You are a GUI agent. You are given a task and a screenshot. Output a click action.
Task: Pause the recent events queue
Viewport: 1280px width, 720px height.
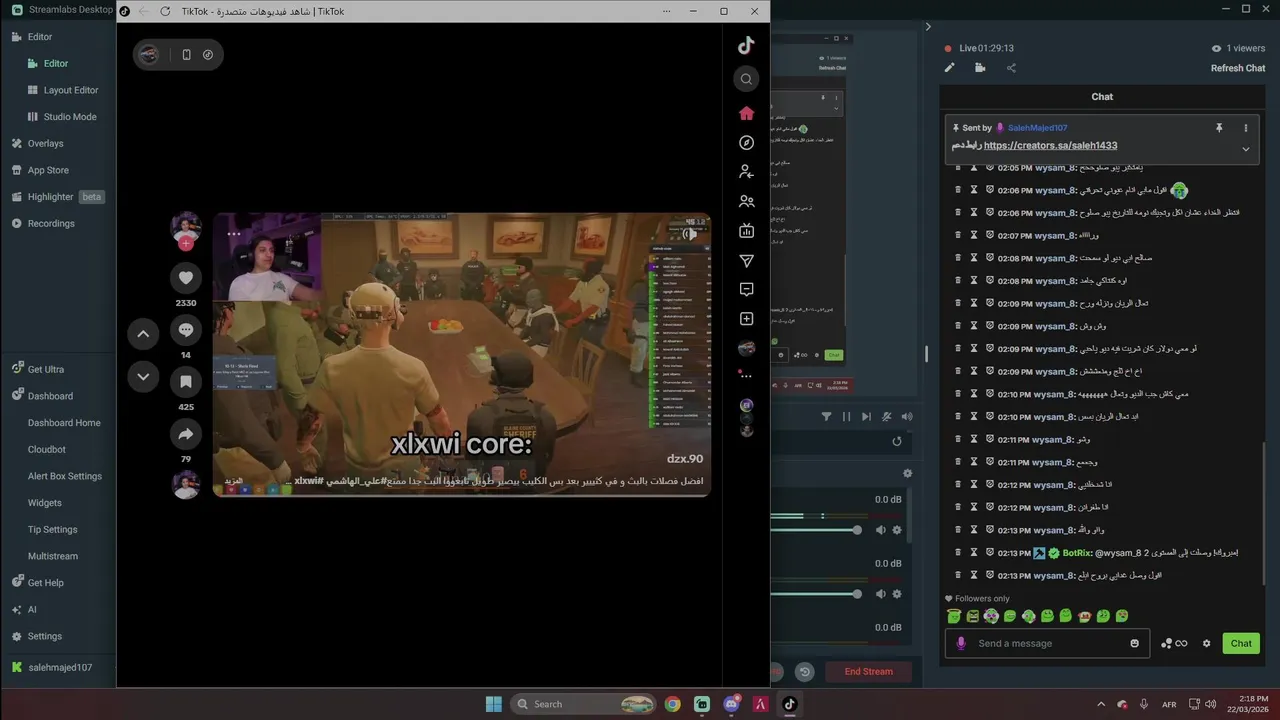click(x=847, y=416)
